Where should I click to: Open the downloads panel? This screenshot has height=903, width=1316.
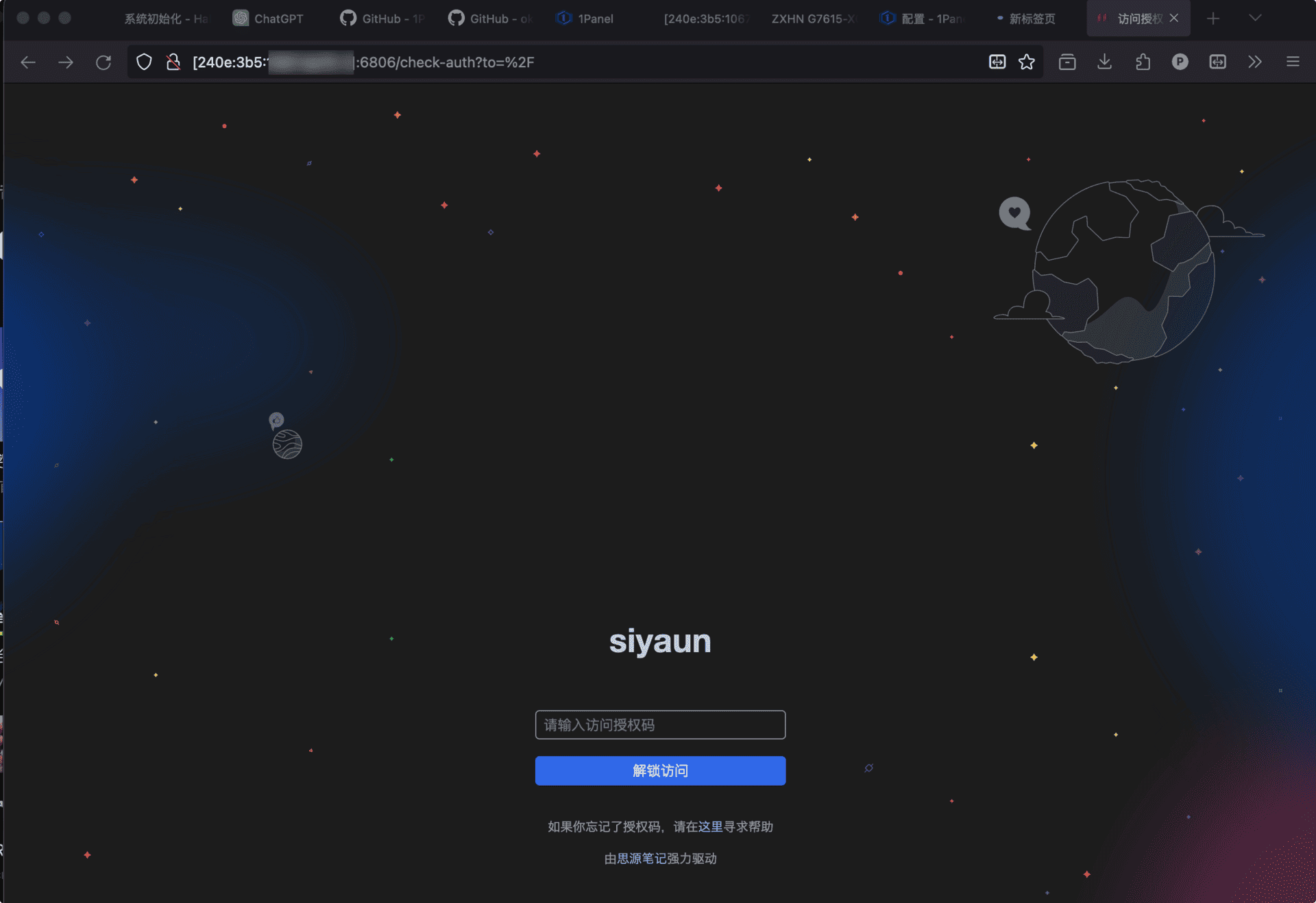click(x=1104, y=62)
